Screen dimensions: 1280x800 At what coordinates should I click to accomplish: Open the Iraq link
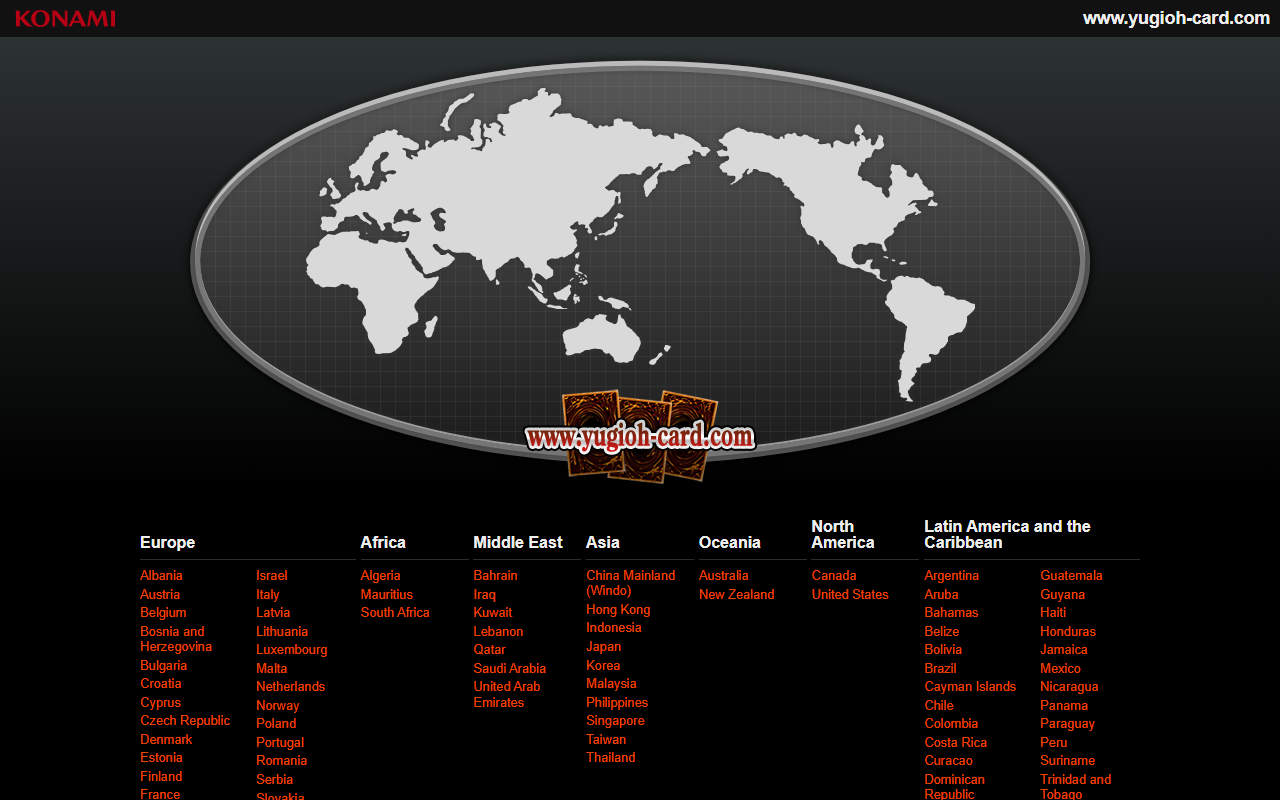(485, 594)
